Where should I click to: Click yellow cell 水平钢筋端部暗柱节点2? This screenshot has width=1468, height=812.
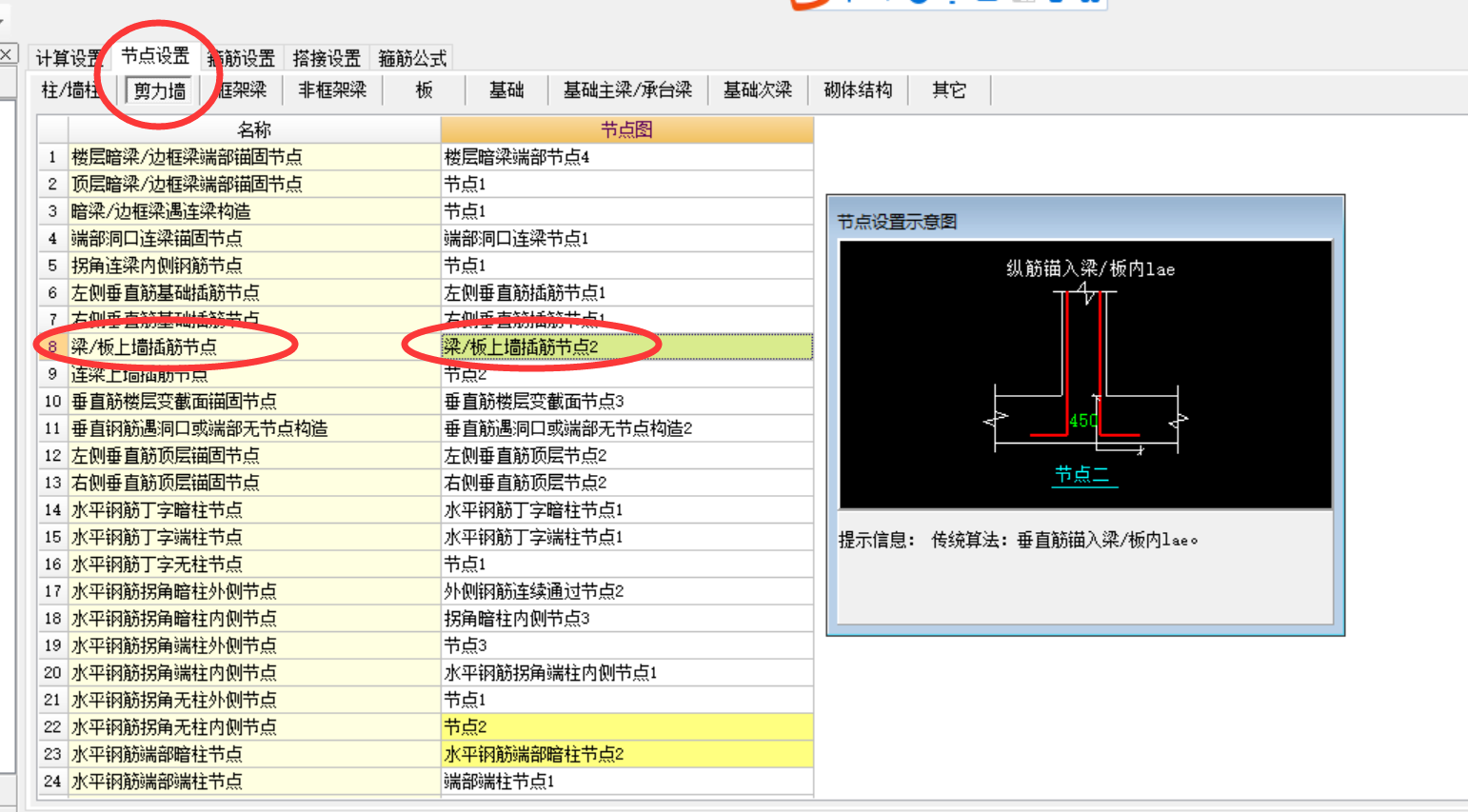[626, 754]
